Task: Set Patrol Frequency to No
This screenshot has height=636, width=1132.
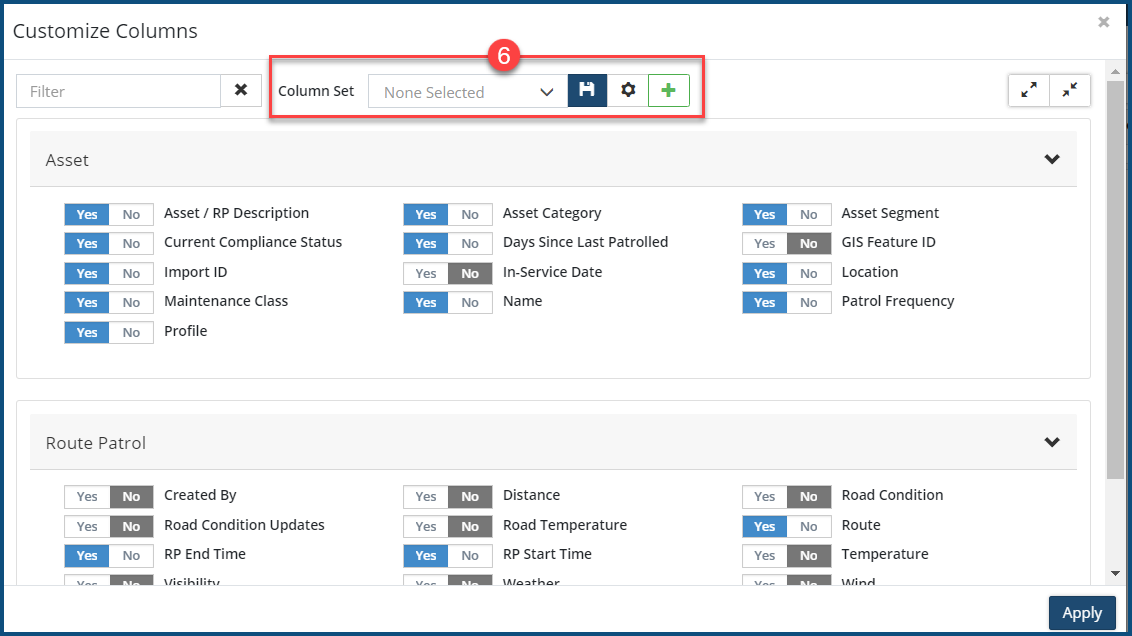Action: [x=809, y=302]
